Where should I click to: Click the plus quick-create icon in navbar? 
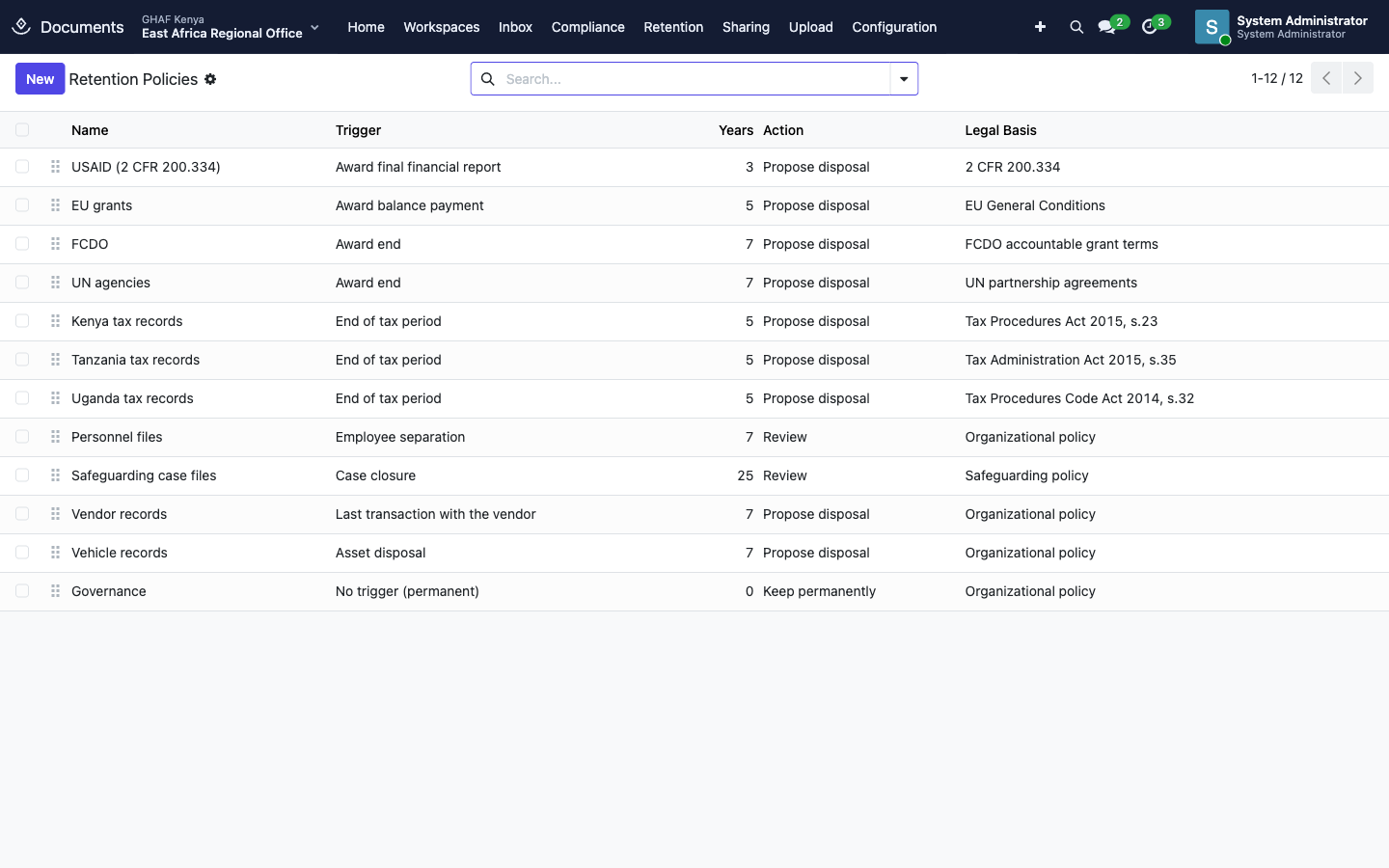tap(1040, 27)
